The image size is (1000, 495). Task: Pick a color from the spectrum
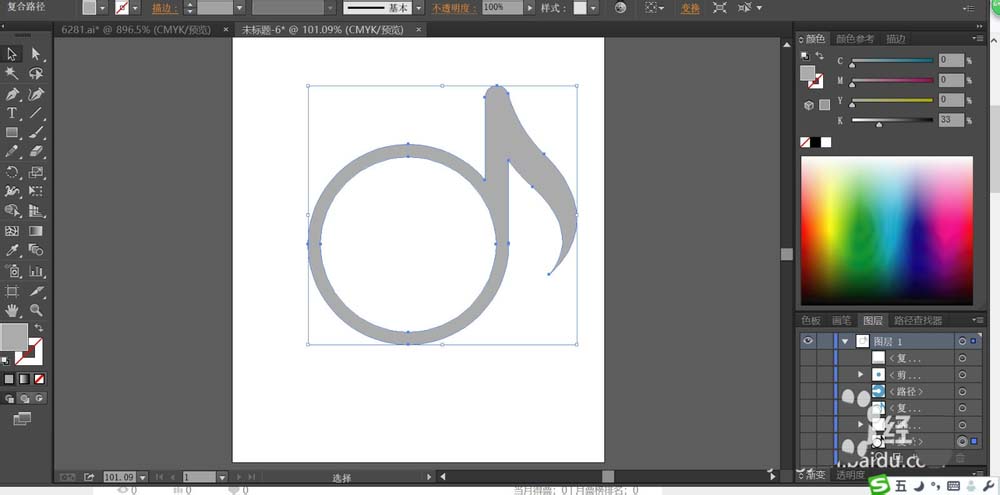click(x=886, y=230)
